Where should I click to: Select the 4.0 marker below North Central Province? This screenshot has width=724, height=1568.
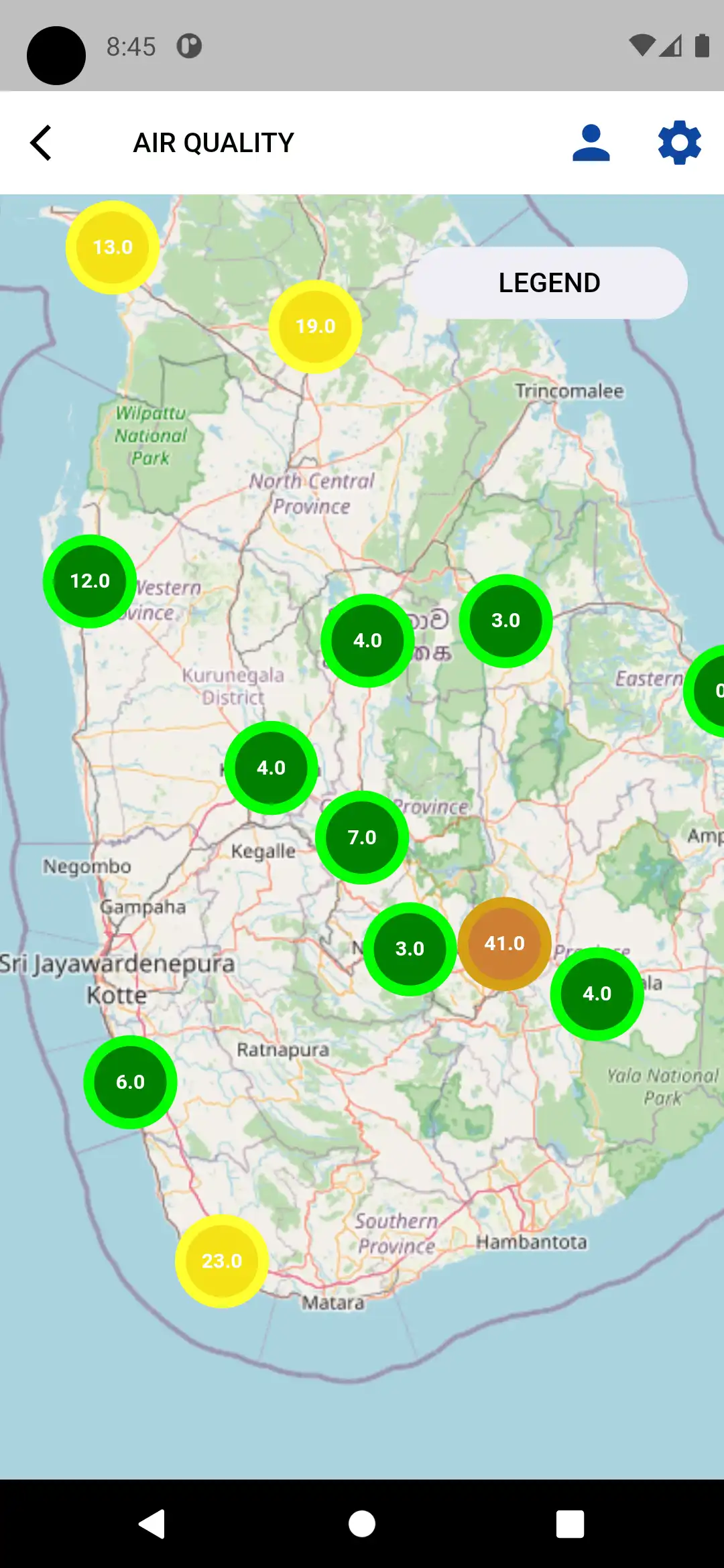367,641
